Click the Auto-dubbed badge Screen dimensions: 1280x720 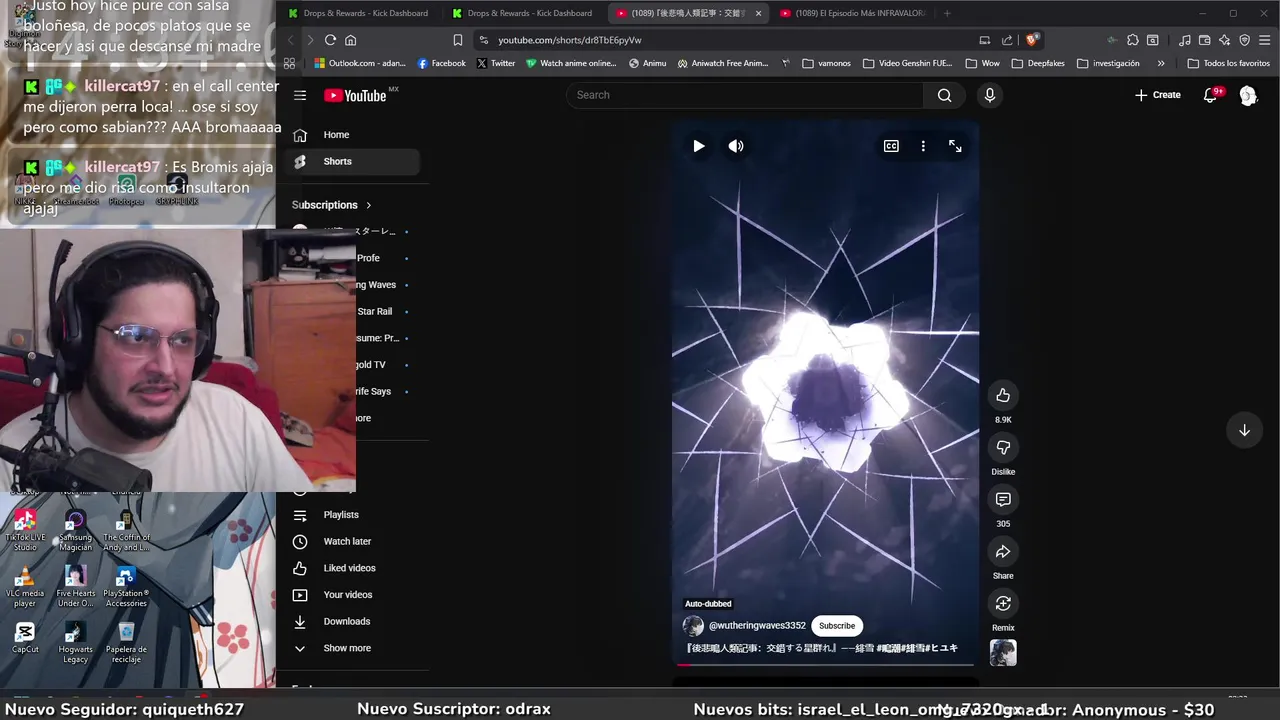click(708, 604)
